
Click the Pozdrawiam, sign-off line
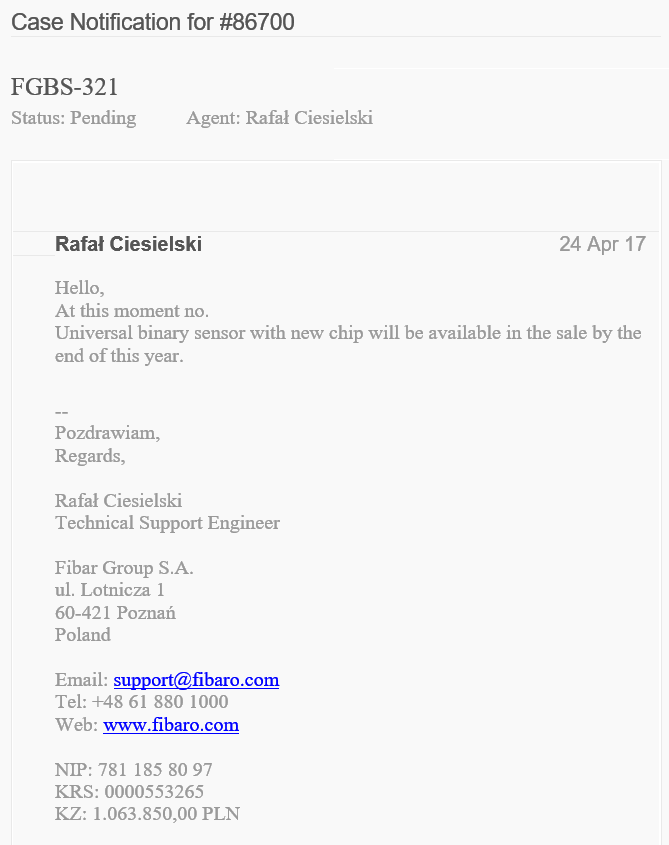107,433
